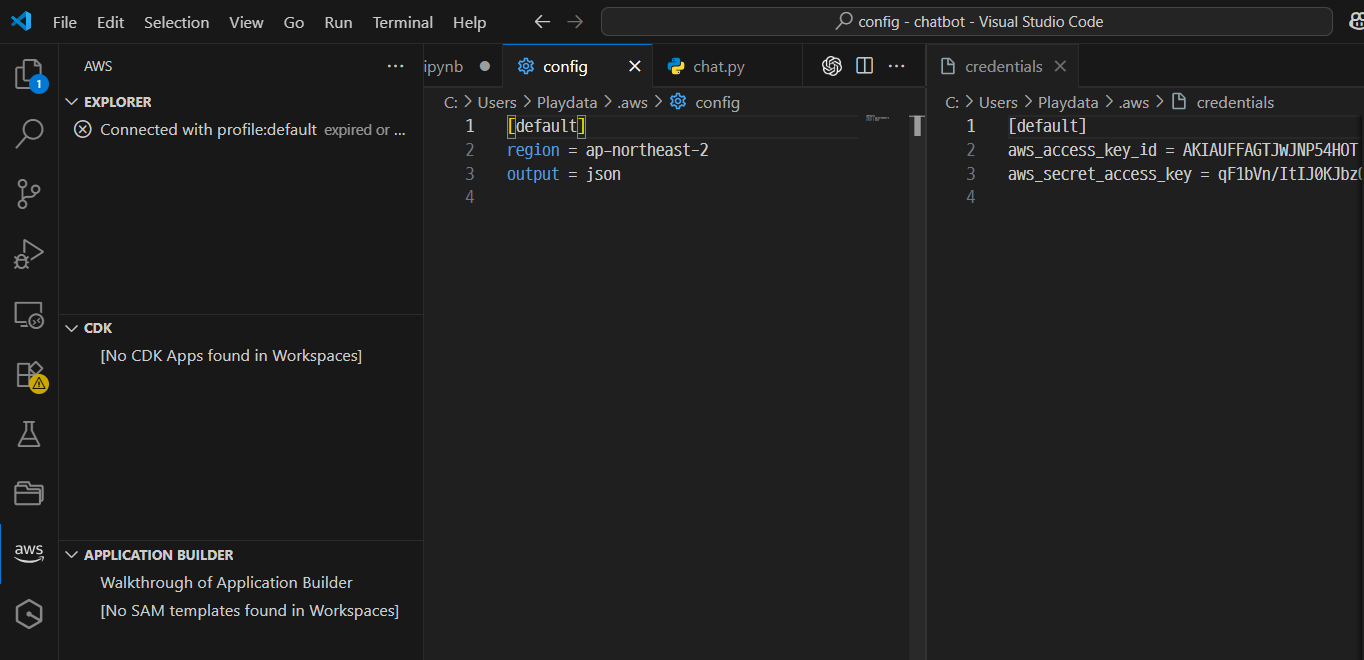Switch to the chat.py tab
Image resolution: width=1364 pixels, height=660 pixels.
727,66
